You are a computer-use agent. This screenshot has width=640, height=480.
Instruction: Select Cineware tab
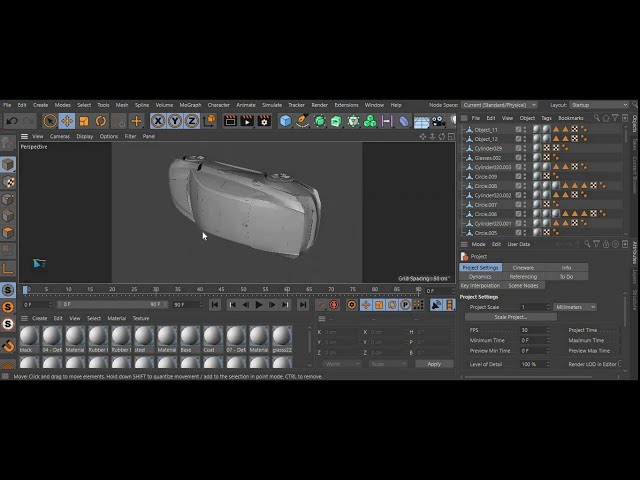coord(523,268)
